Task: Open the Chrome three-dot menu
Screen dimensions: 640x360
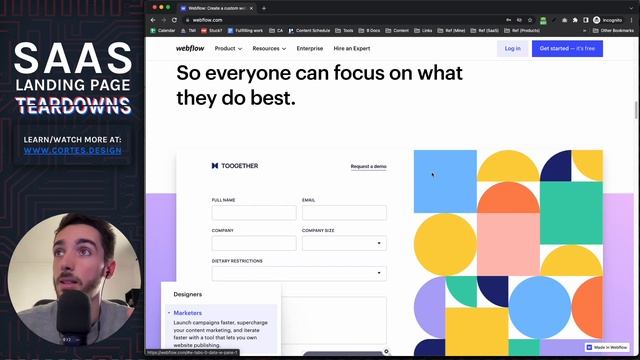Action: [632, 20]
